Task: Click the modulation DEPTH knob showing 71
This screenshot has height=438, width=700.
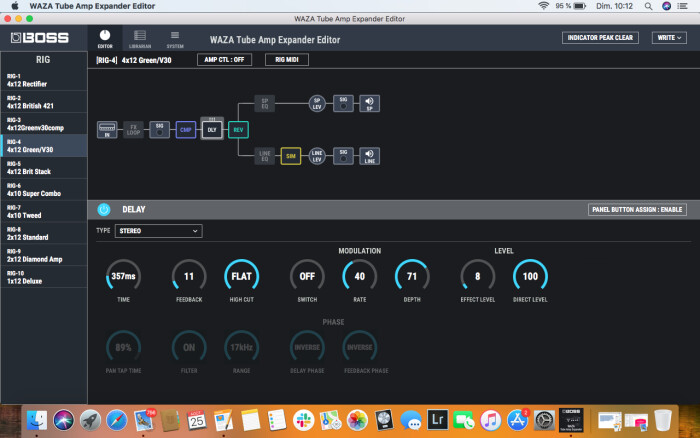Action: click(x=412, y=276)
